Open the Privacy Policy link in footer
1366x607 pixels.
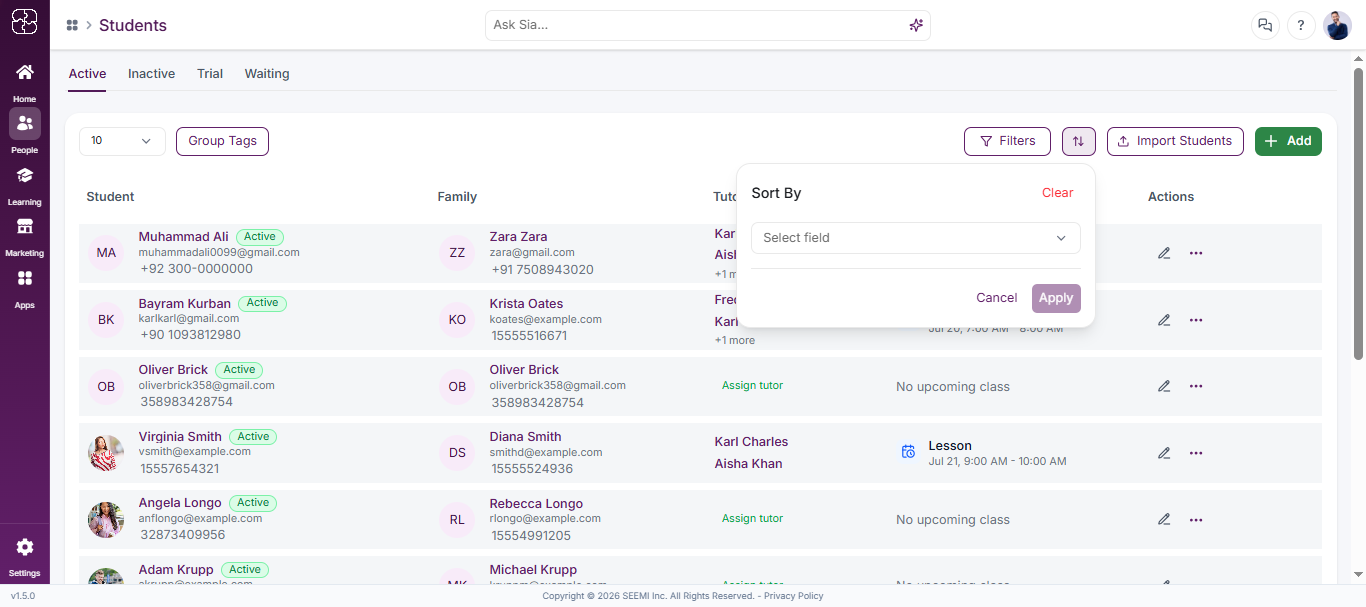(793, 596)
